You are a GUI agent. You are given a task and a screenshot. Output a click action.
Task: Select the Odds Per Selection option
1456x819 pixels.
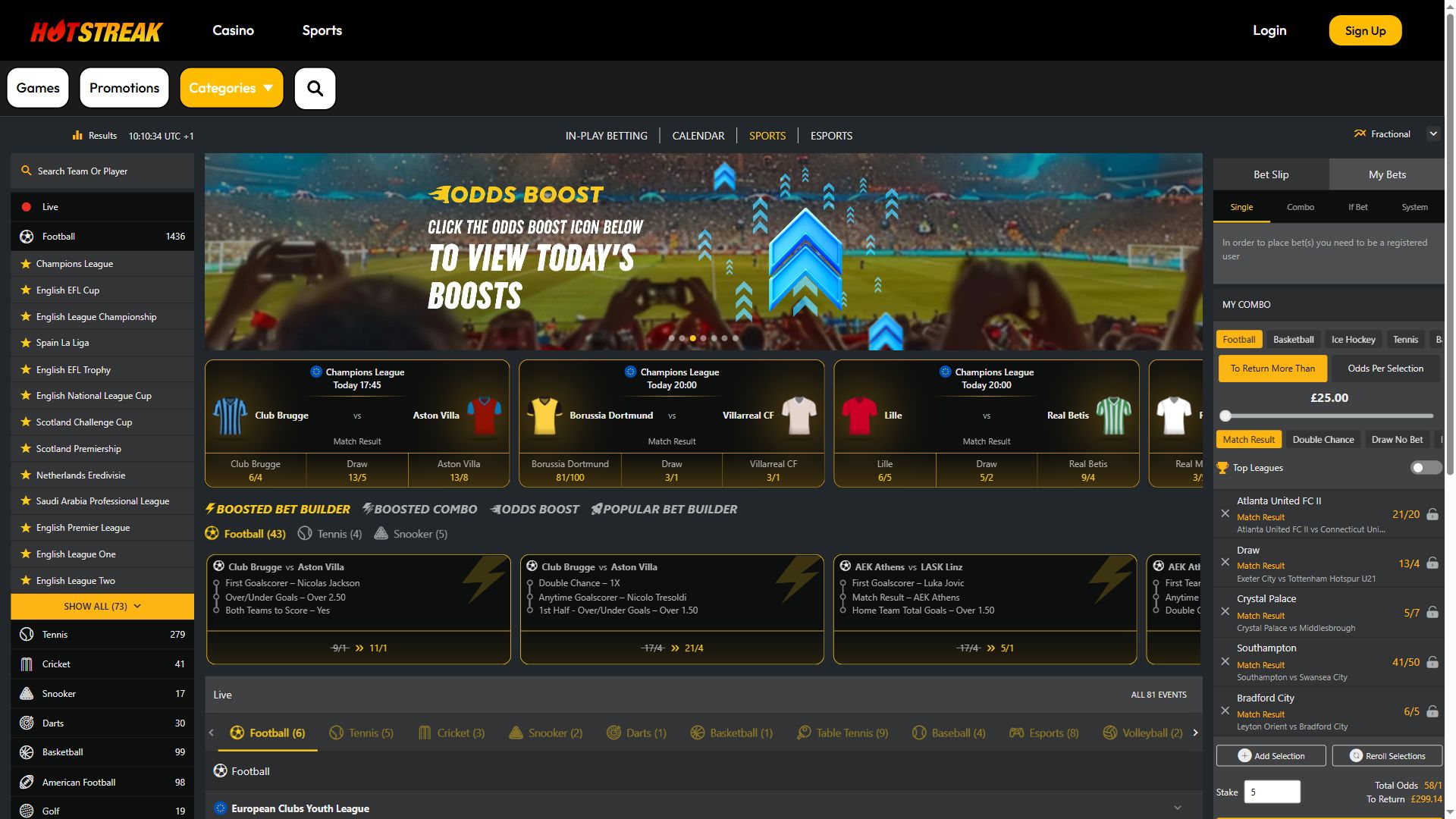(x=1385, y=369)
